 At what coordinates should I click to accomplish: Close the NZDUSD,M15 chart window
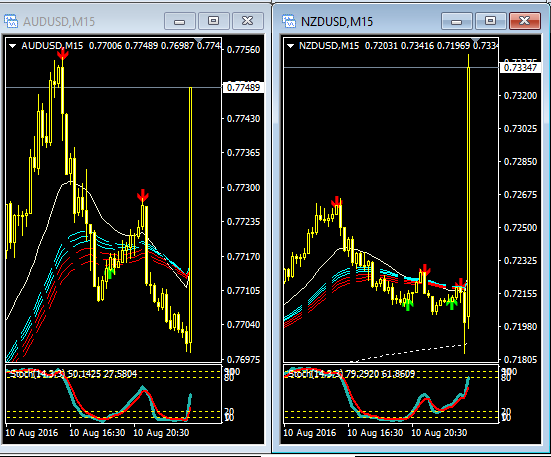(x=525, y=21)
